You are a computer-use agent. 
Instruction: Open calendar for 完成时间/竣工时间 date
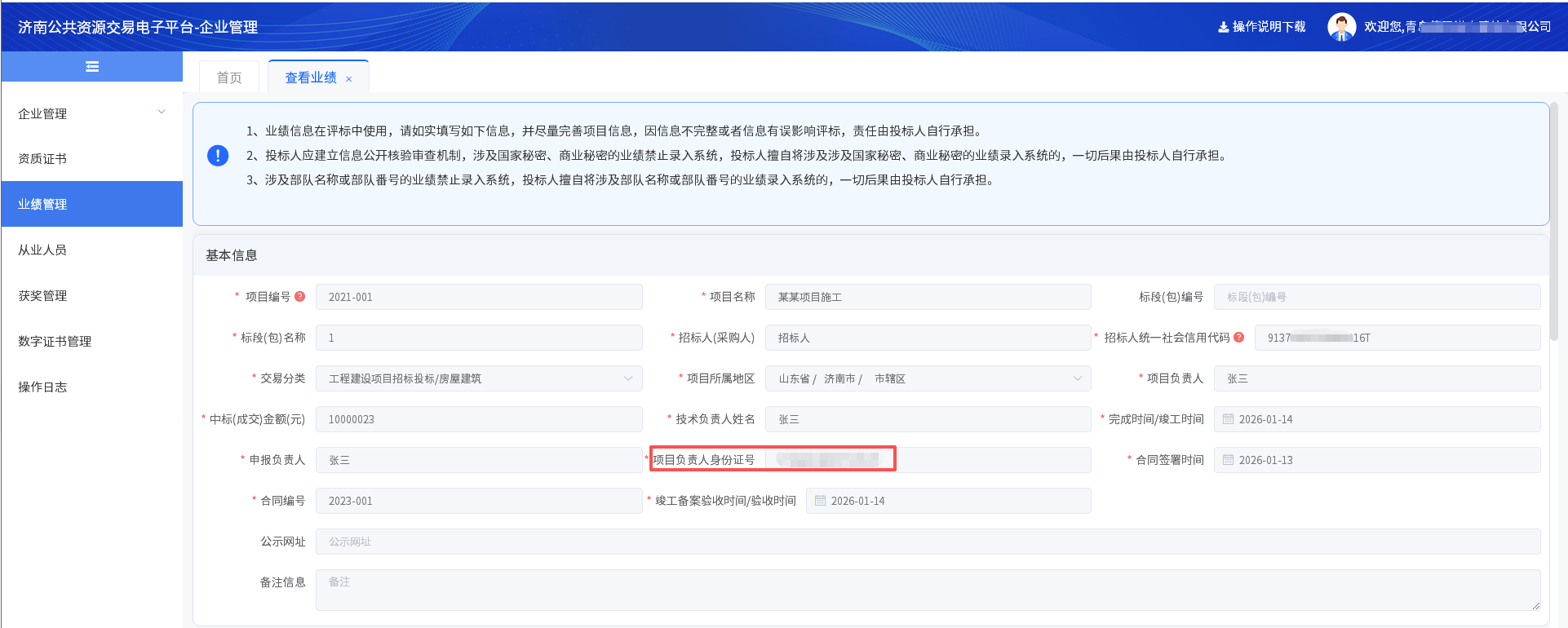[x=1228, y=419]
